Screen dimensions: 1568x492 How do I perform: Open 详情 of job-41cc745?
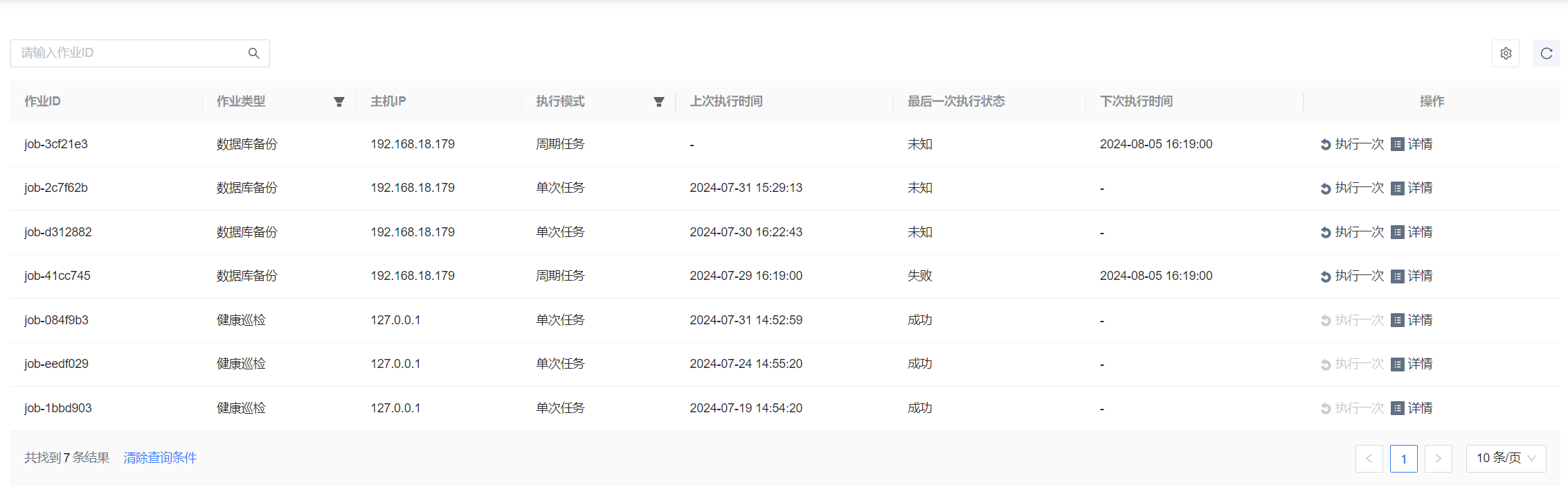pyautogui.click(x=1412, y=276)
